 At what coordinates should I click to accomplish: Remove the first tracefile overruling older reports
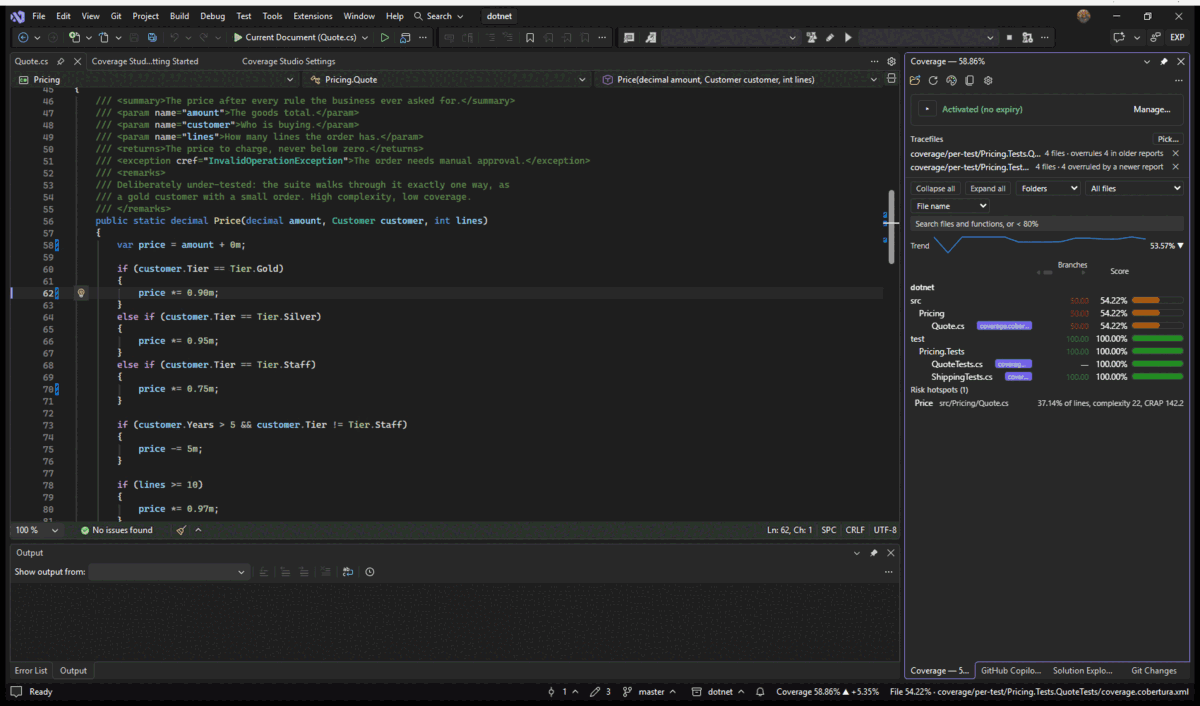pyautogui.click(x=1175, y=153)
